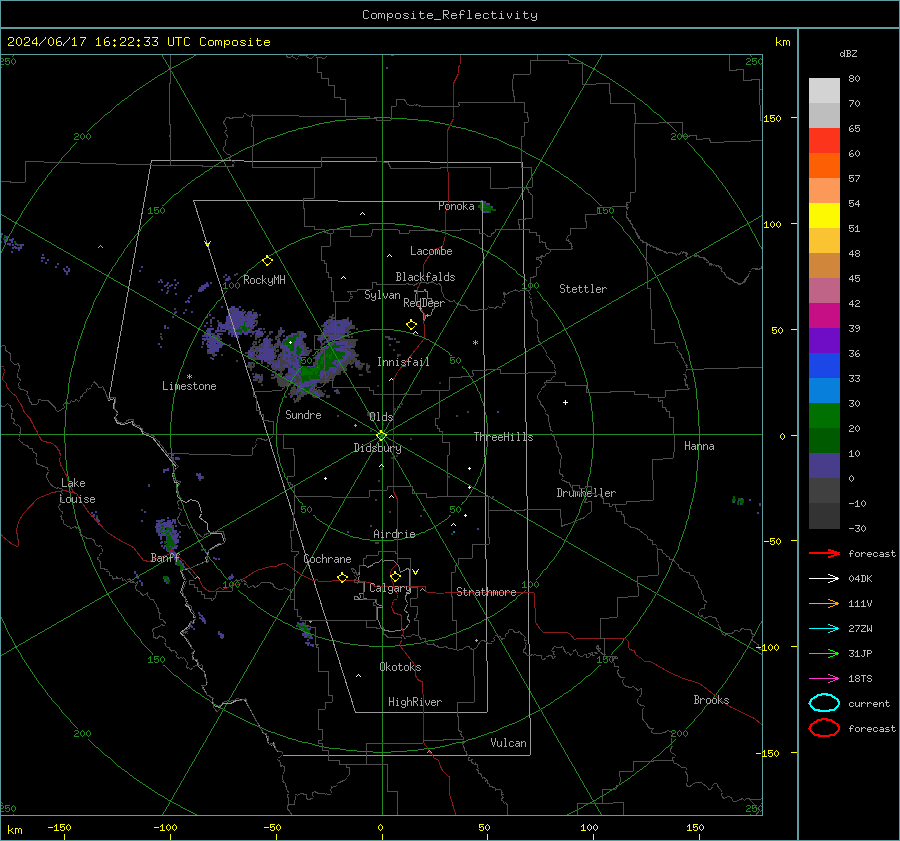Click the dBZ legend heading

point(848,53)
